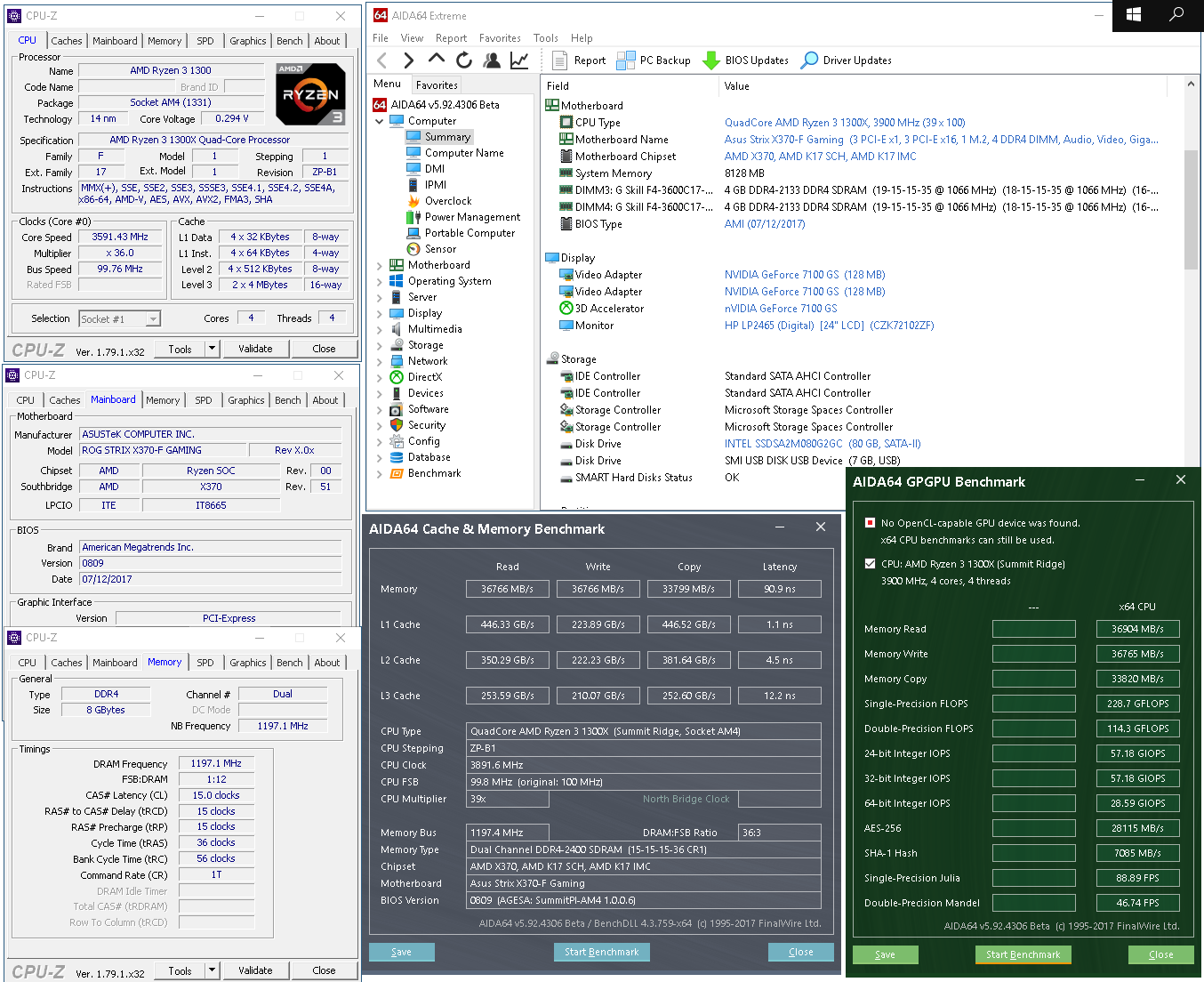
Task: Select the Summary tree item
Action: tap(439, 137)
